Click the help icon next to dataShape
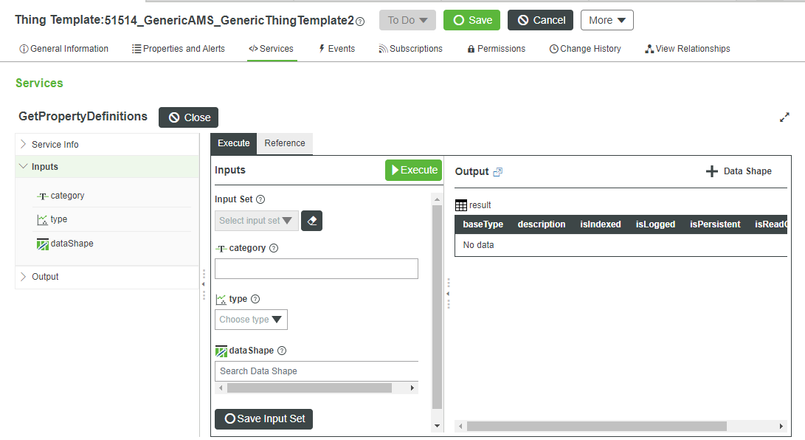Screen dimensions: 805x440 pyautogui.click(x=282, y=351)
